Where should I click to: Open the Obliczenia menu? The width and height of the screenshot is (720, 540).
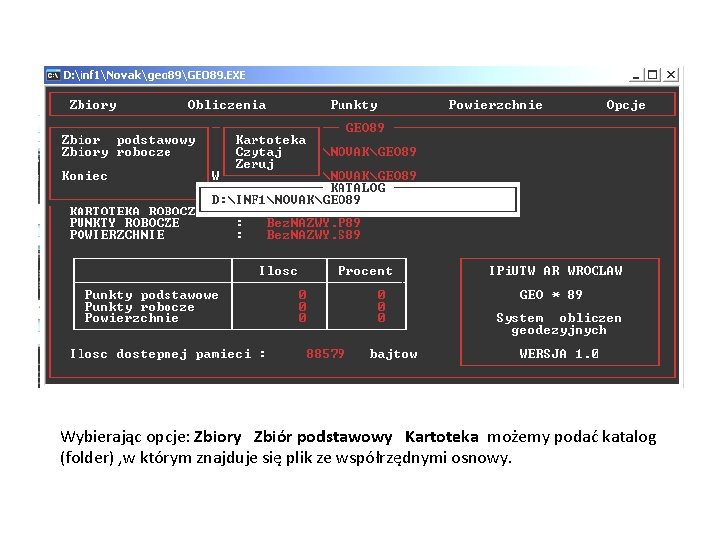click(x=226, y=105)
